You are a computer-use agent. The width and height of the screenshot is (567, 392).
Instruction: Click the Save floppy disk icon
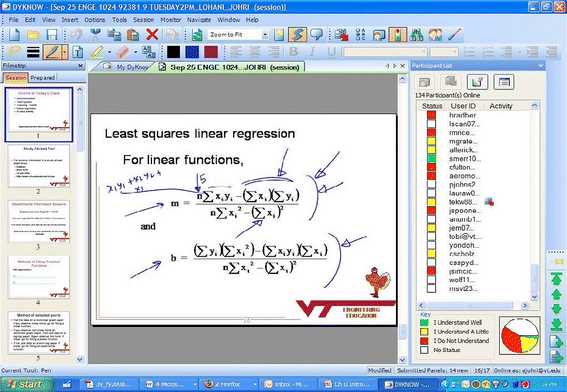52,35
